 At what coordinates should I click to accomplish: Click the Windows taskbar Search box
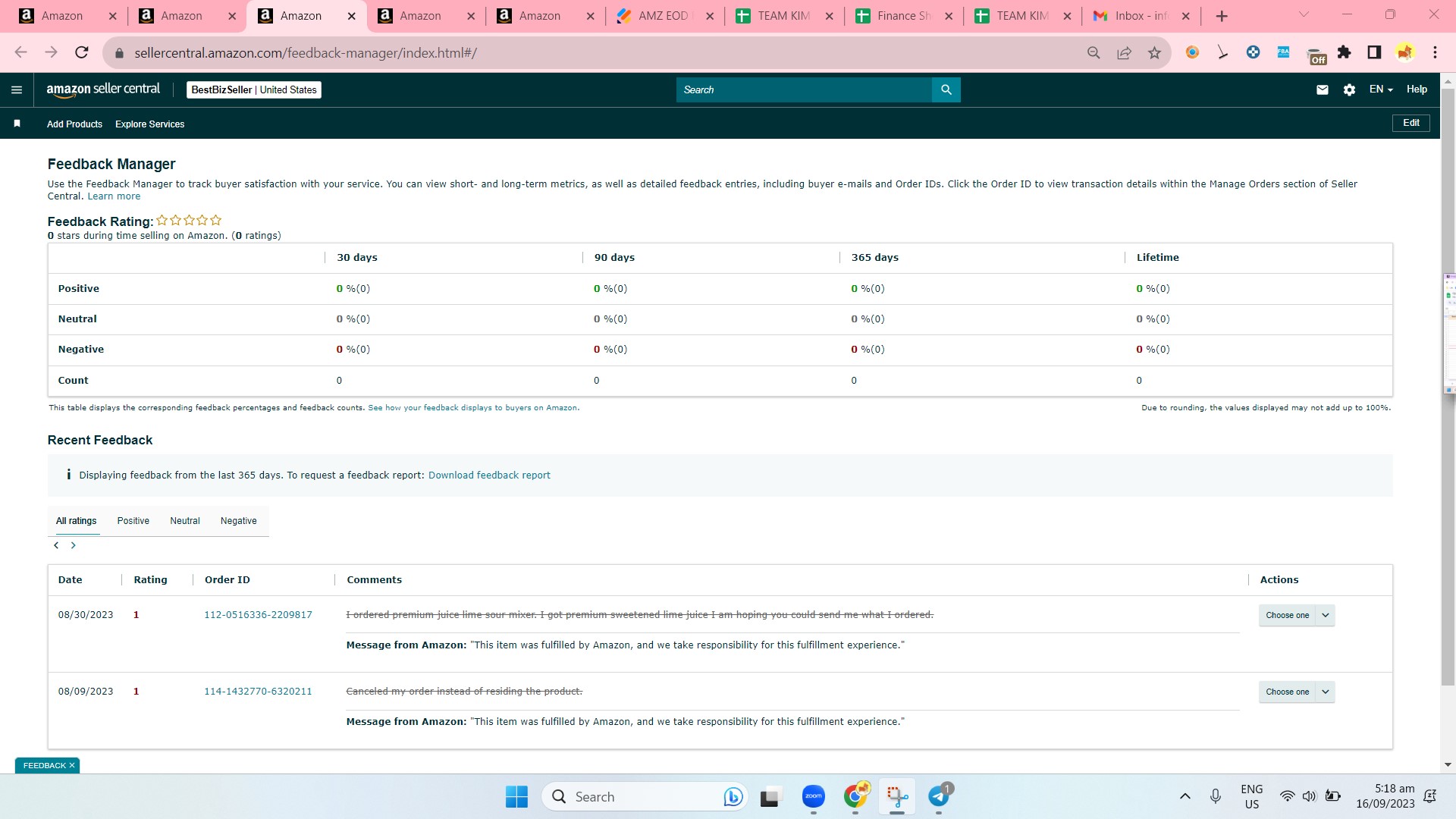645,796
